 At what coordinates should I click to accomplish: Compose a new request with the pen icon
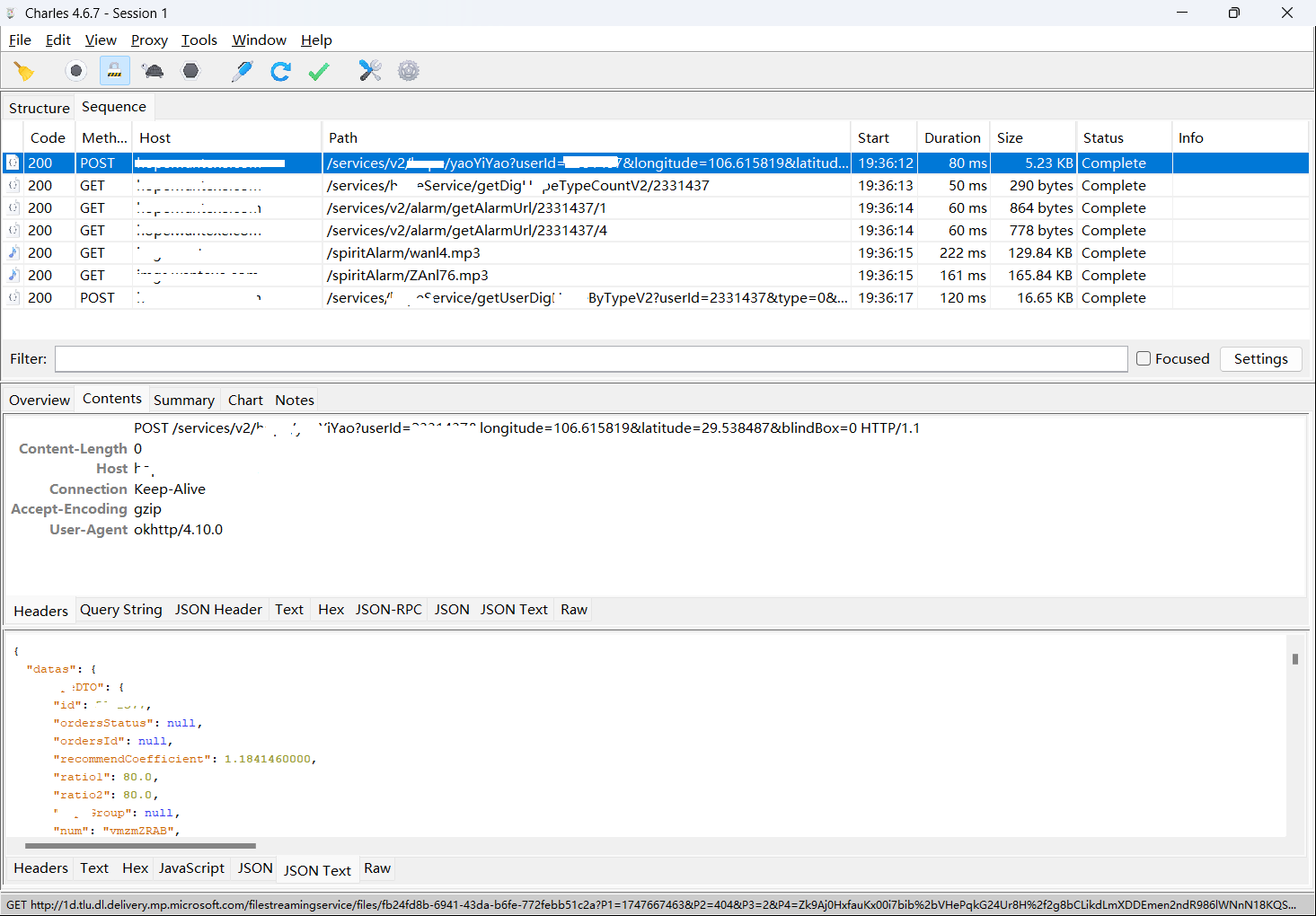point(242,71)
